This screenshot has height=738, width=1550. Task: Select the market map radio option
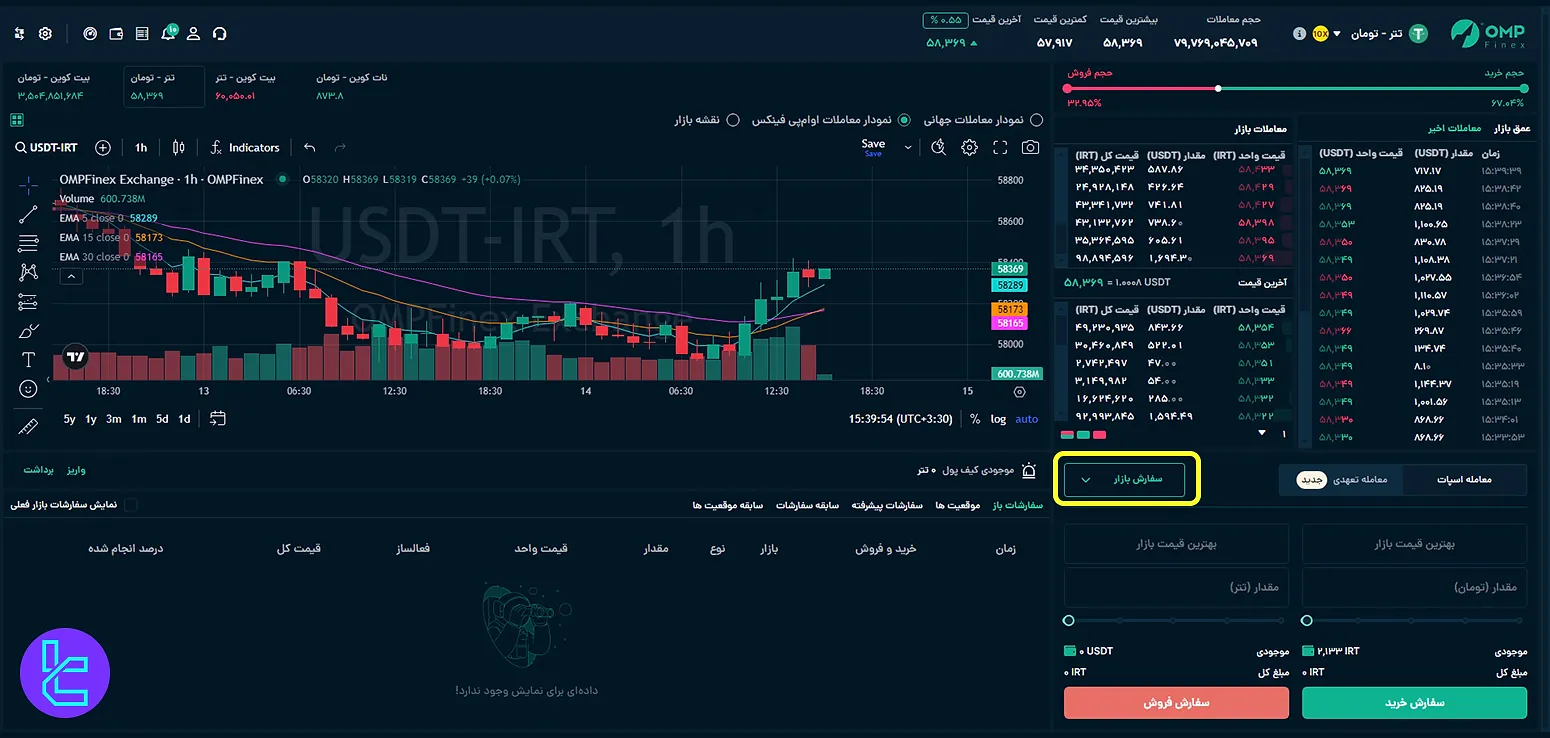tap(735, 119)
